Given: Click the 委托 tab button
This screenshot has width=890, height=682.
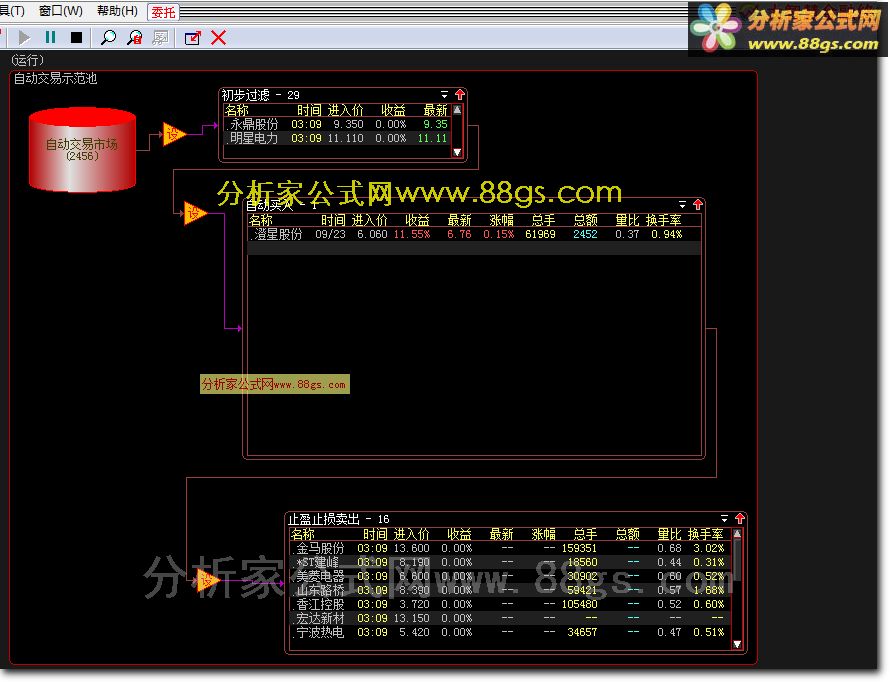Looking at the screenshot, I should pyautogui.click(x=163, y=12).
